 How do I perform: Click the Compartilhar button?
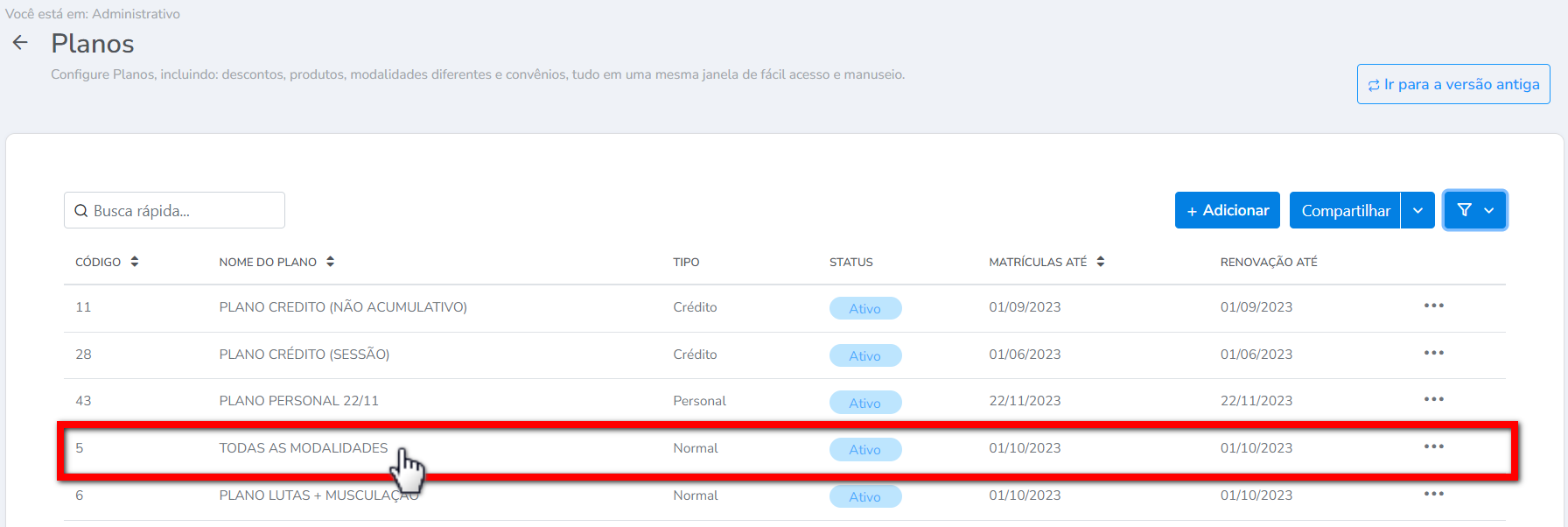1345,210
